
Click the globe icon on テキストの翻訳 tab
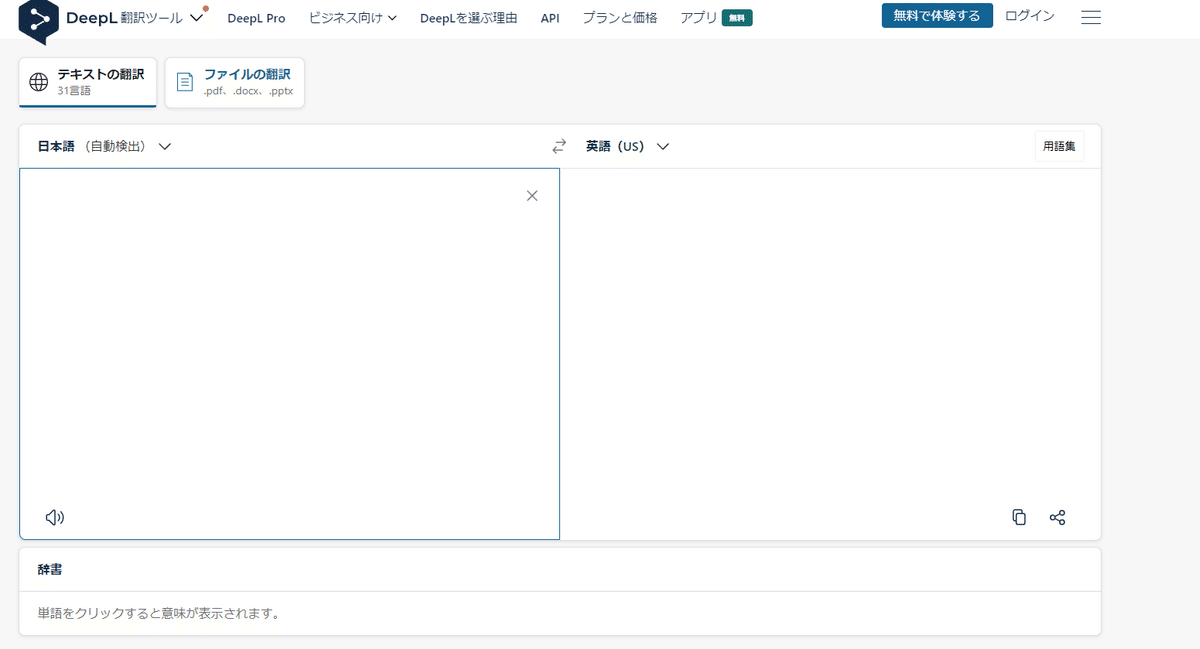[39, 81]
